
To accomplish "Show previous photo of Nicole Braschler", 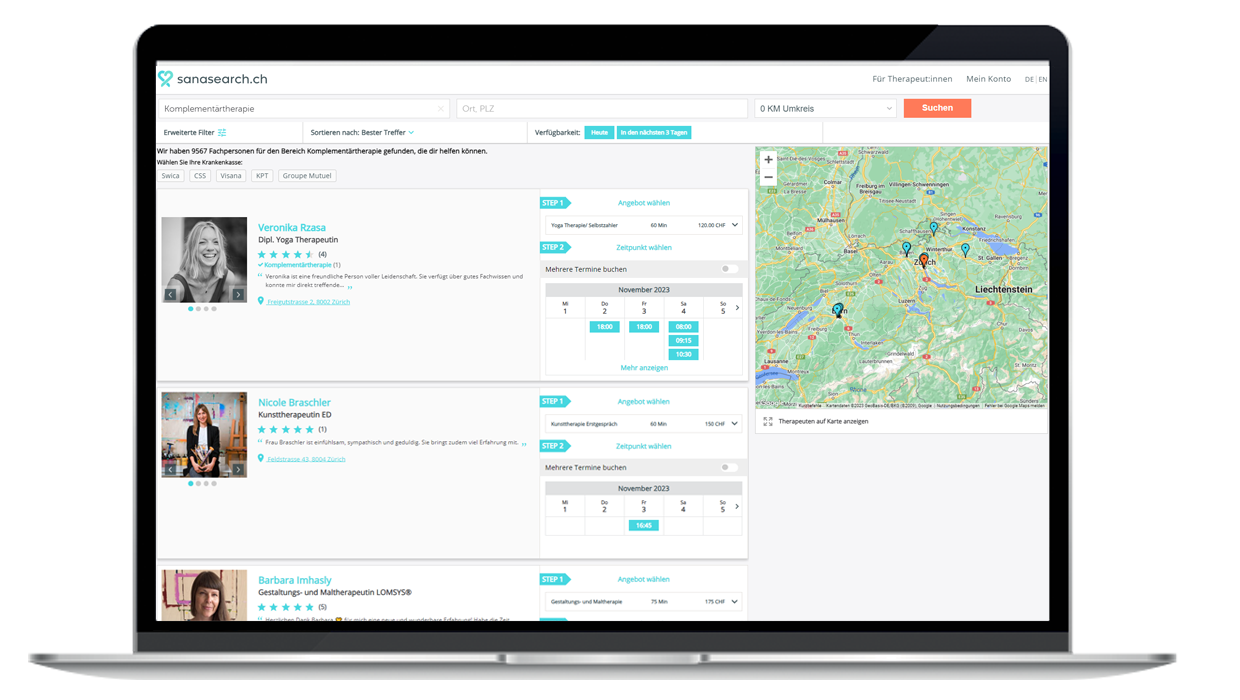I will click(170, 469).
